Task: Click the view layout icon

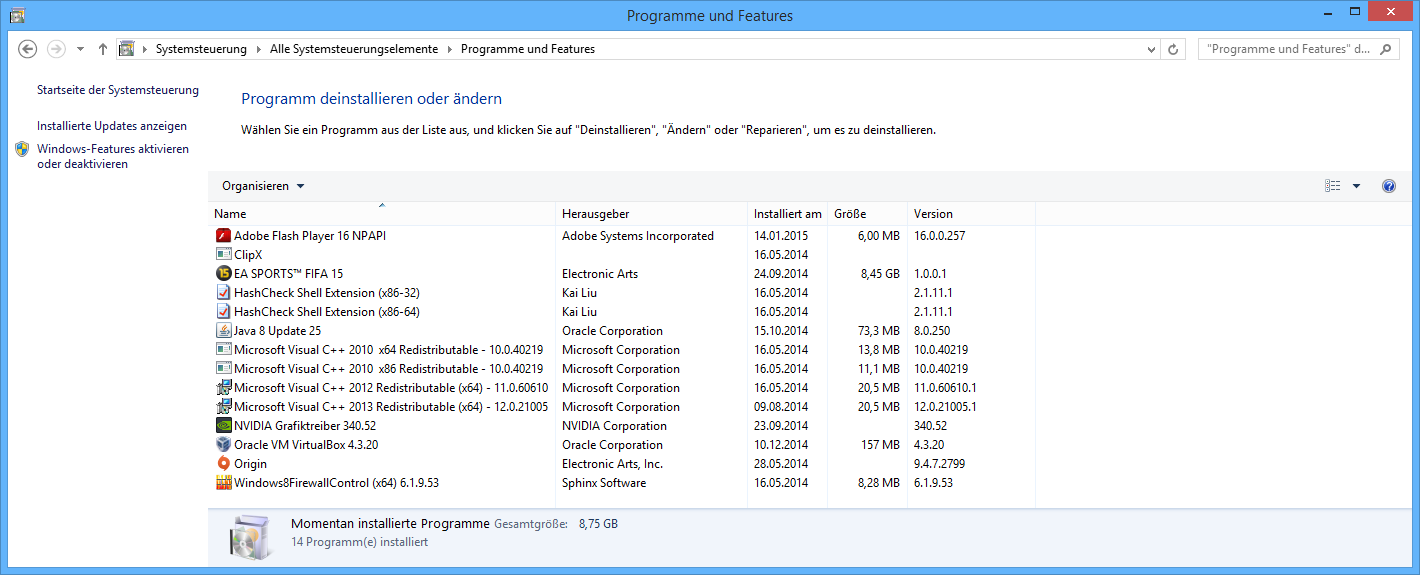Action: (1332, 186)
